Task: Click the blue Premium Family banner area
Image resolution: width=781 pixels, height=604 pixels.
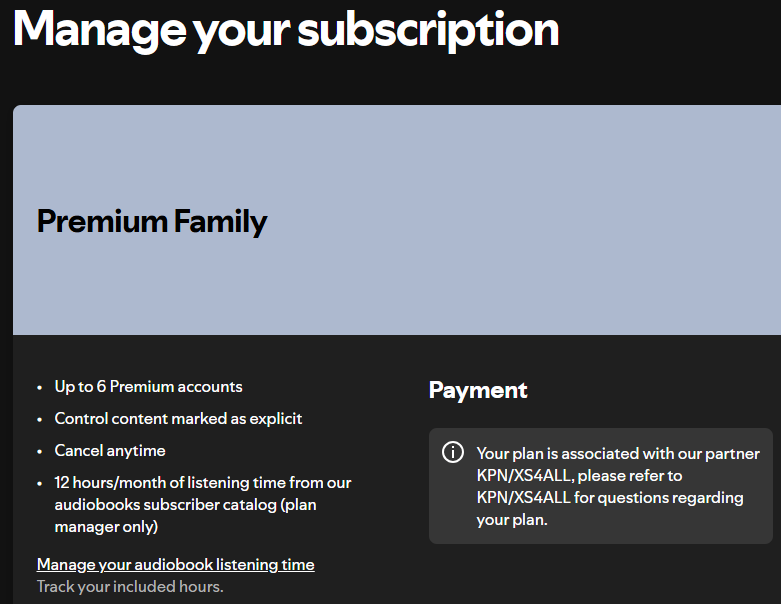Action: [x=397, y=220]
